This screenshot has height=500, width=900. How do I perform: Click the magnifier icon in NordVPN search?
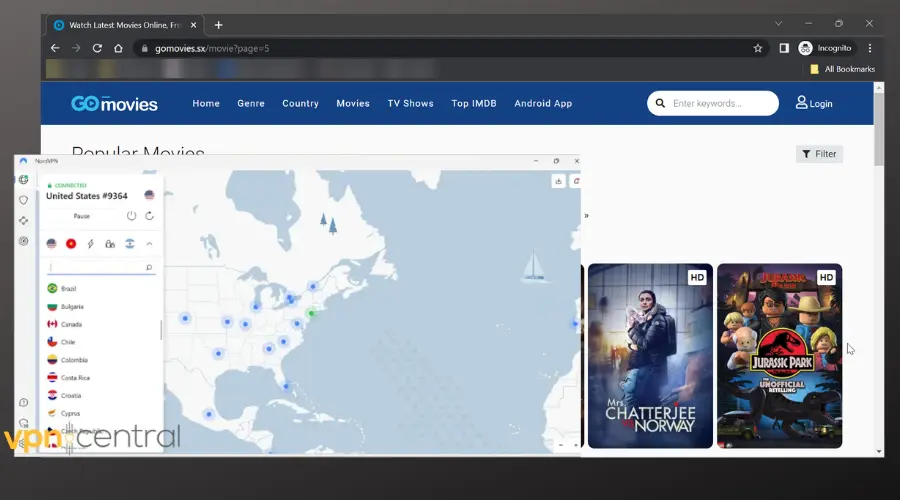(x=149, y=268)
